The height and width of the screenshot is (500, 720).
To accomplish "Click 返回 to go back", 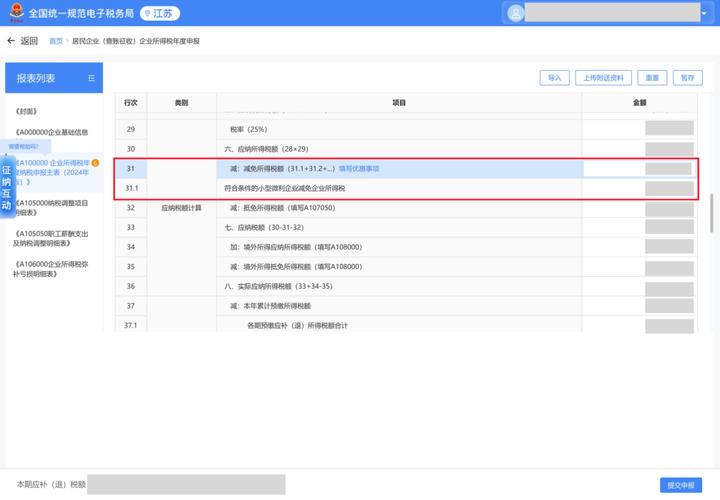I will pos(29,41).
